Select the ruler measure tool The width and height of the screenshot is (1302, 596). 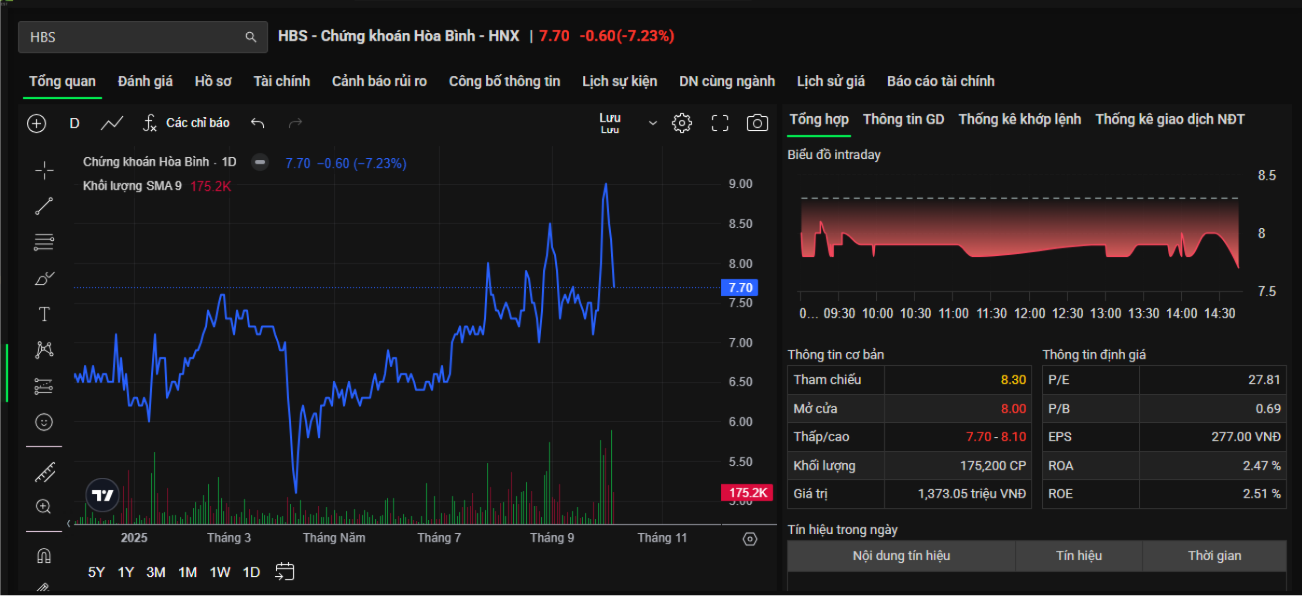coord(44,472)
